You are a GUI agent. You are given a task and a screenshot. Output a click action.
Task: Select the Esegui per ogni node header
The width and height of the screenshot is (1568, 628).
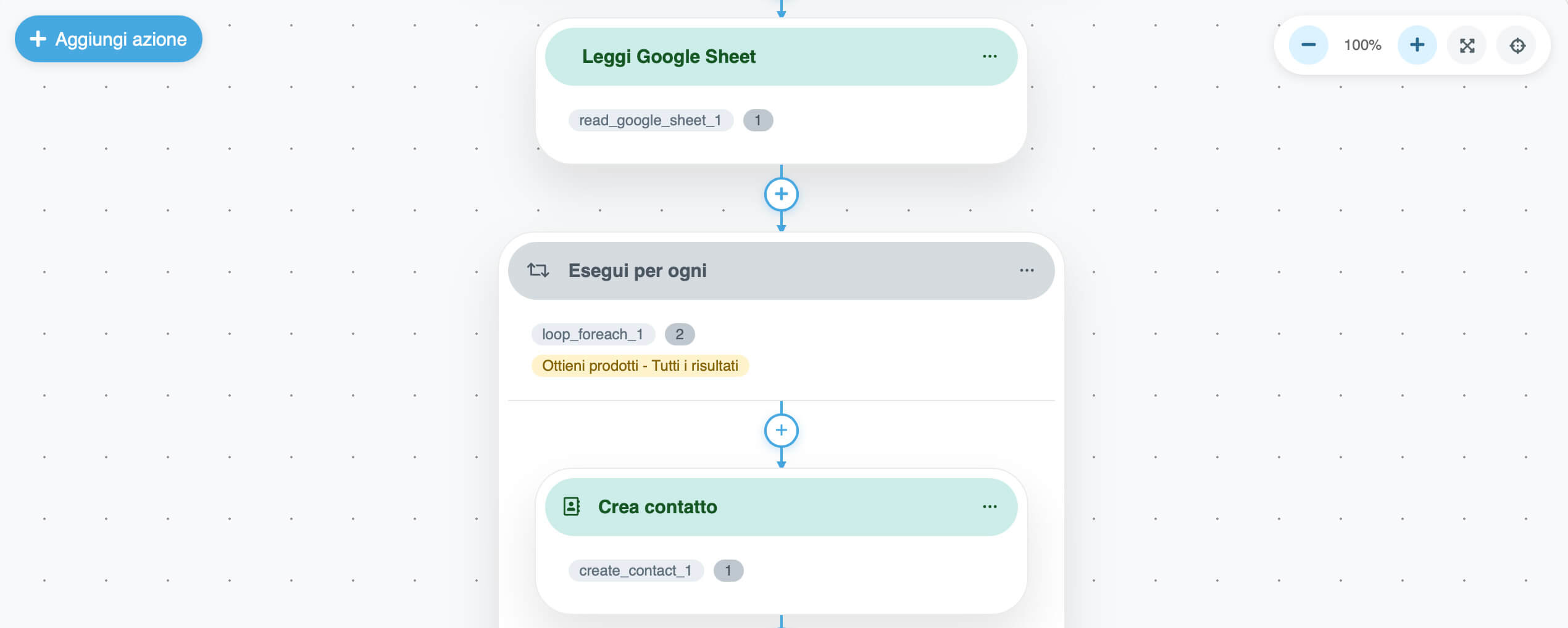click(x=637, y=271)
